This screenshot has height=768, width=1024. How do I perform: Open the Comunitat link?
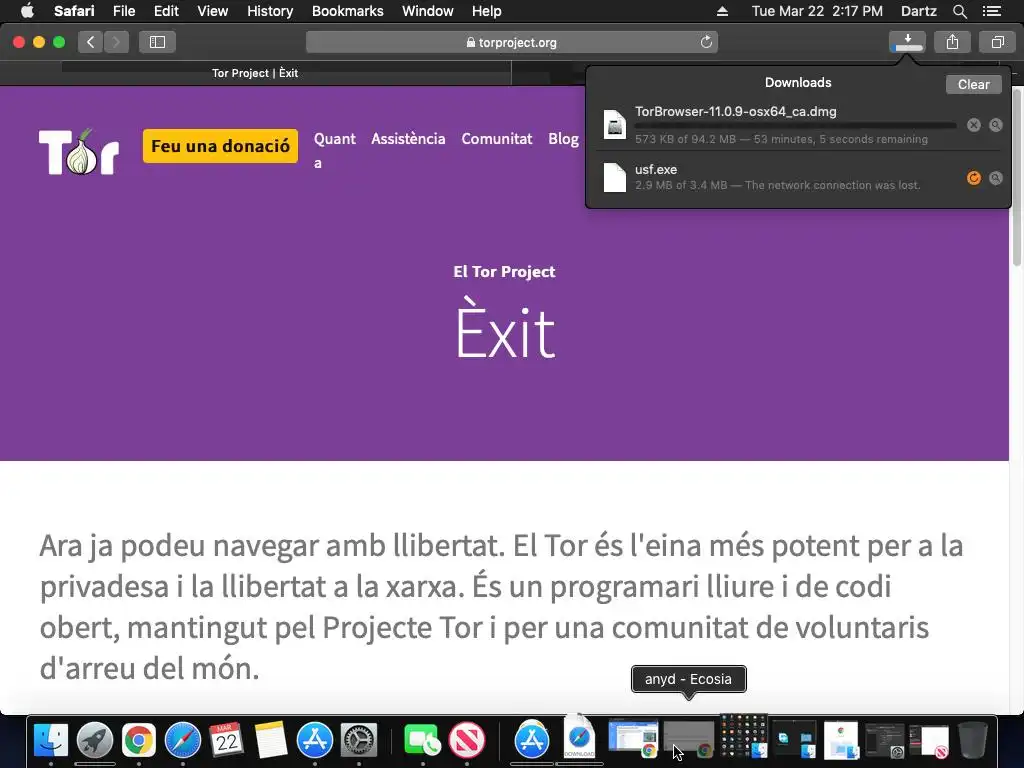496,138
